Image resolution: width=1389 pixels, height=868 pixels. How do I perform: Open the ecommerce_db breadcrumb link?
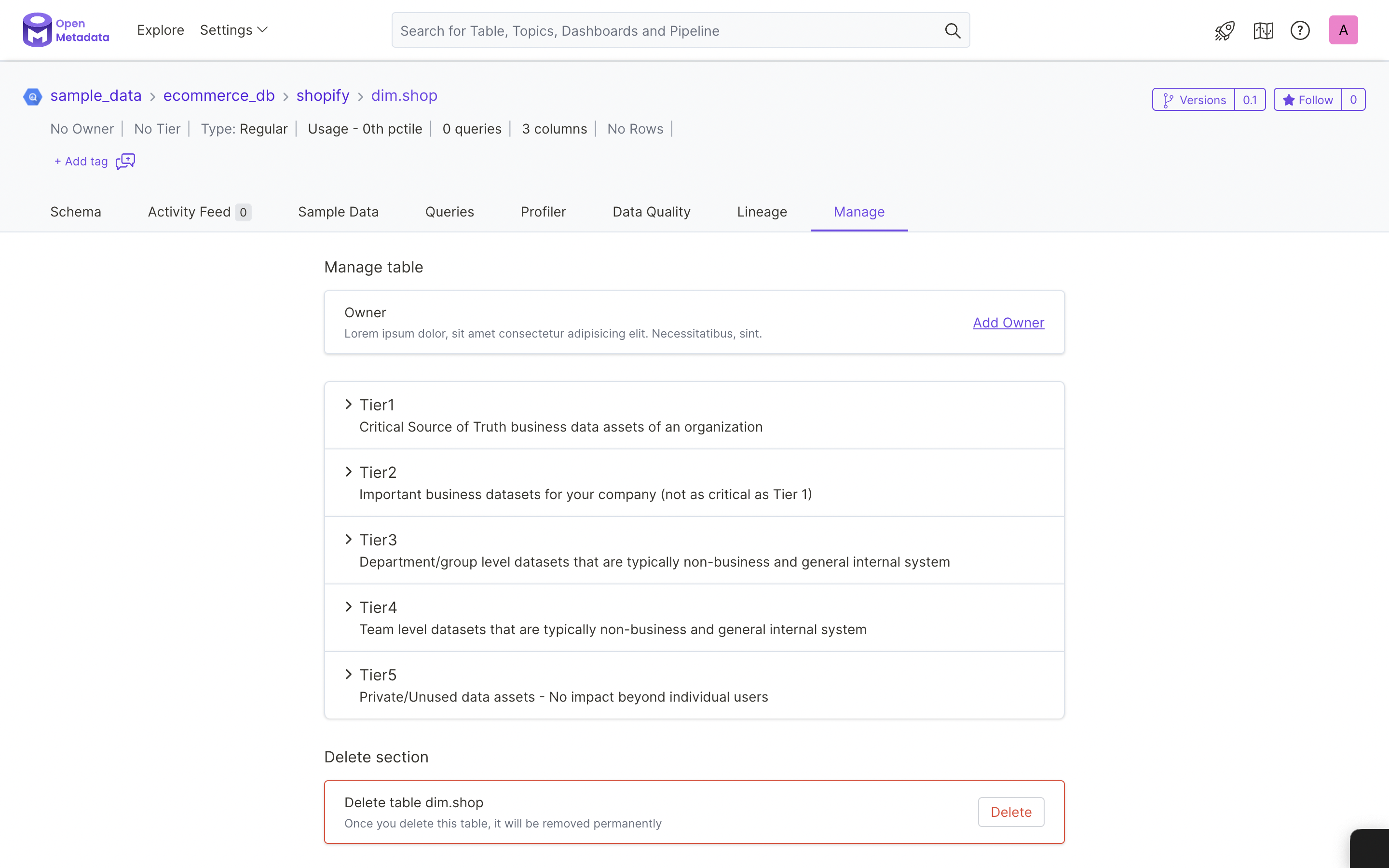(x=218, y=95)
